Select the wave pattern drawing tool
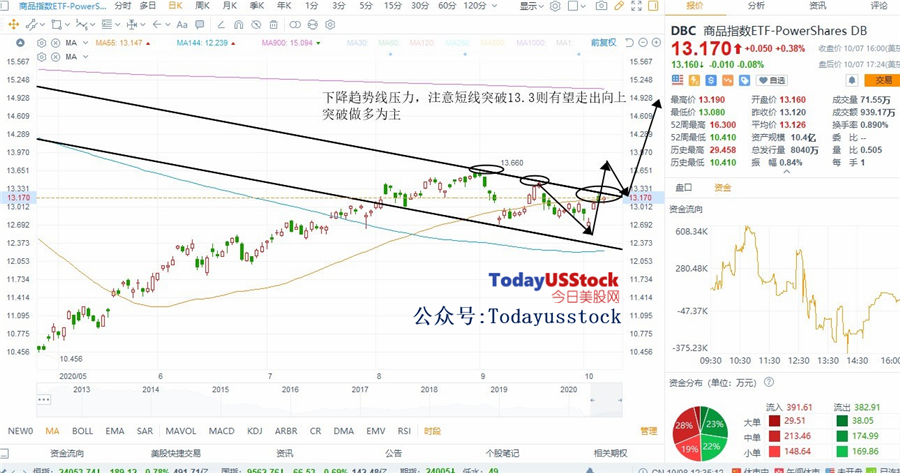 [82, 25]
